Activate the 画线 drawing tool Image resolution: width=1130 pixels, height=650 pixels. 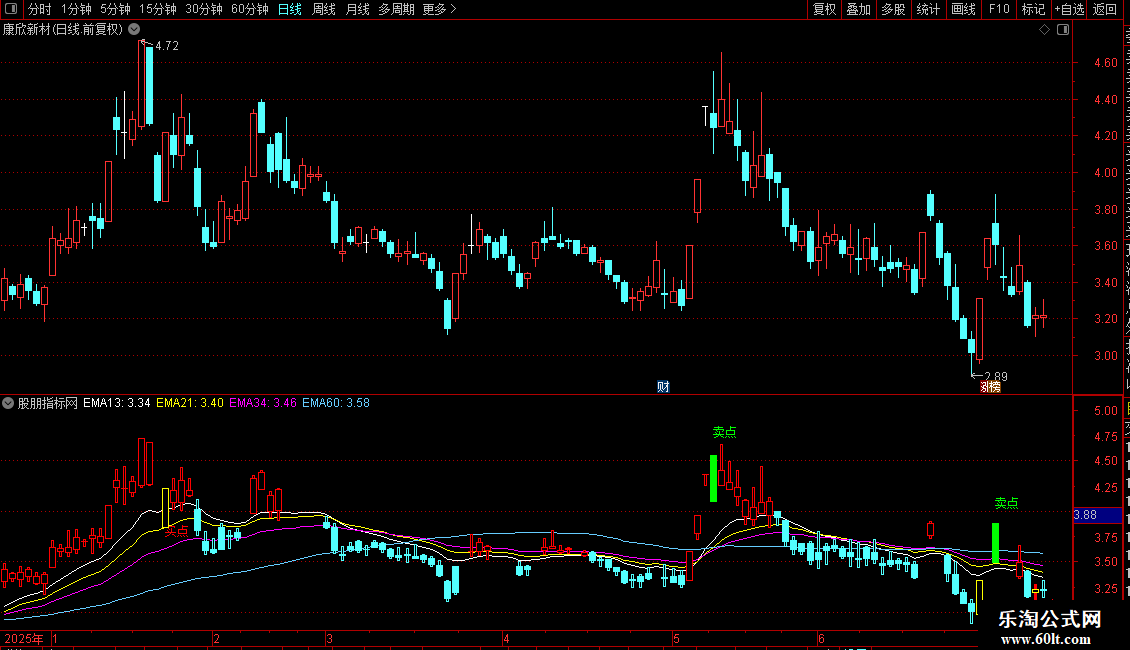click(x=964, y=9)
